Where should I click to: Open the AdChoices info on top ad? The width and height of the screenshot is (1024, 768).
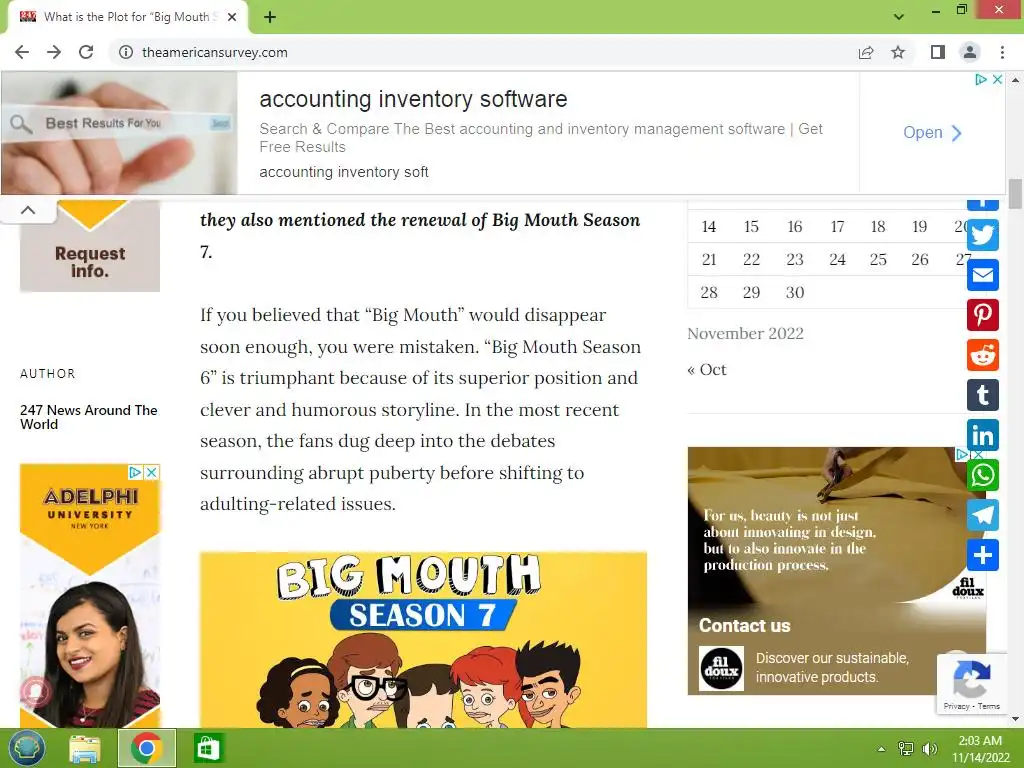[981, 80]
